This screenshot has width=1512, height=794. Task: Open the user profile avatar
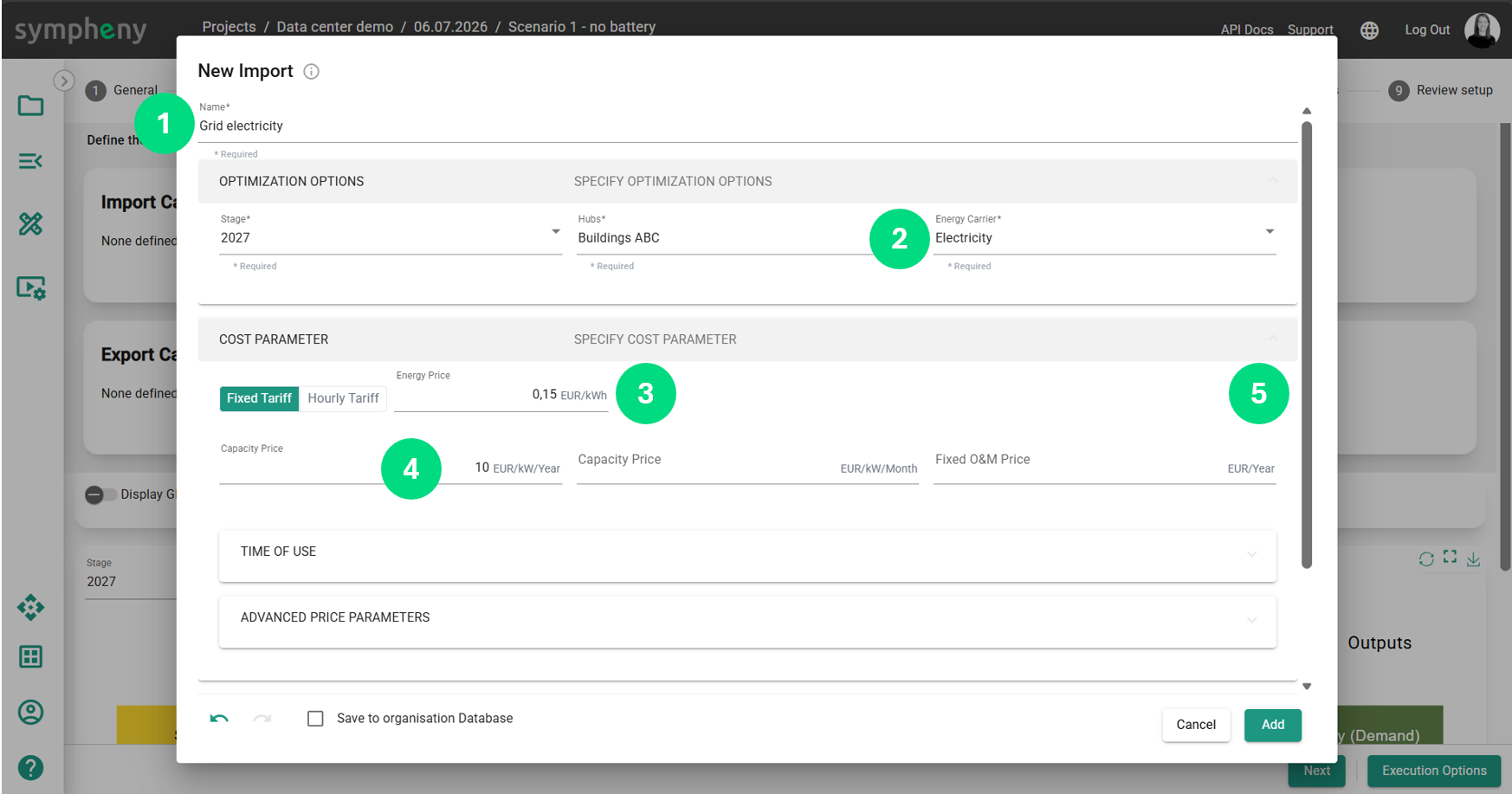pyautogui.click(x=1482, y=30)
